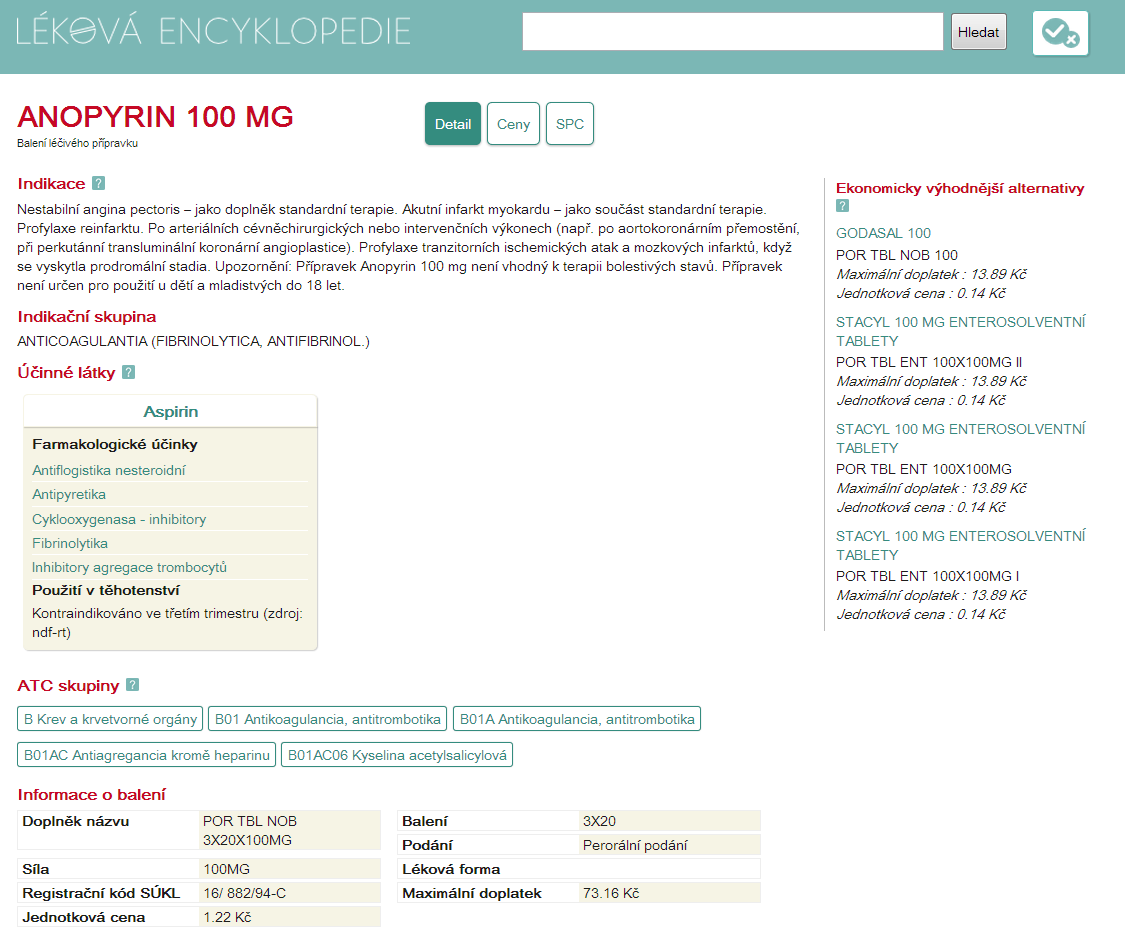Click the Hledat search button
The width and height of the screenshot is (1125, 933).
click(x=979, y=32)
